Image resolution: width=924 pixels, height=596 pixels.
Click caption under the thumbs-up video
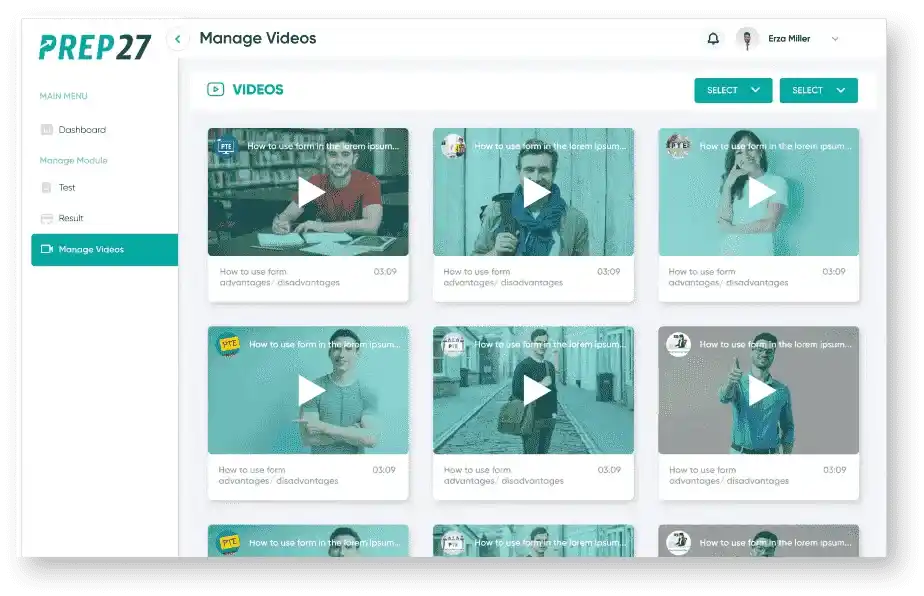(x=729, y=475)
